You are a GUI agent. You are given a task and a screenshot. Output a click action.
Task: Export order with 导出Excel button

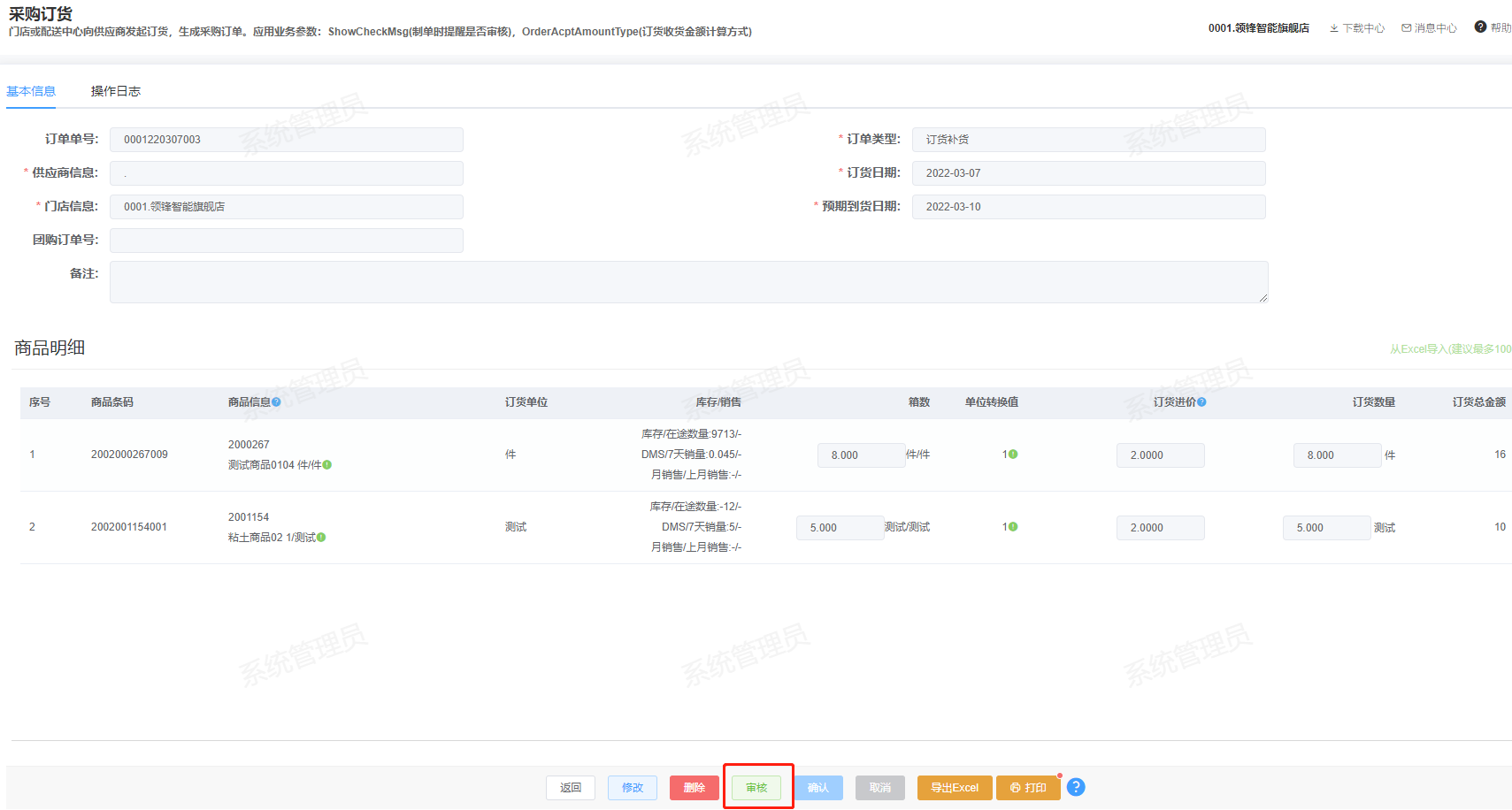tap(954, 788)
